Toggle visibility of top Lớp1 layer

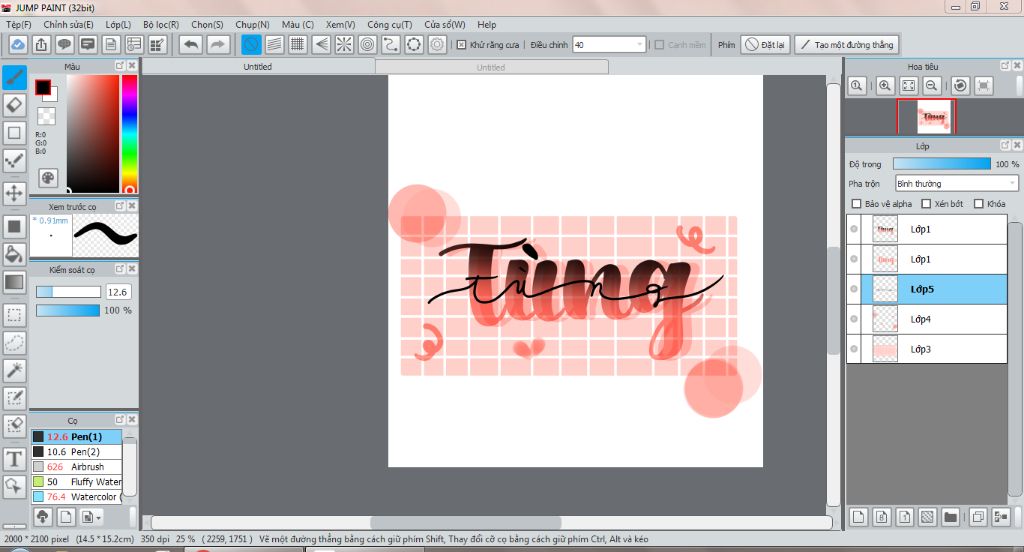(854, 229)
